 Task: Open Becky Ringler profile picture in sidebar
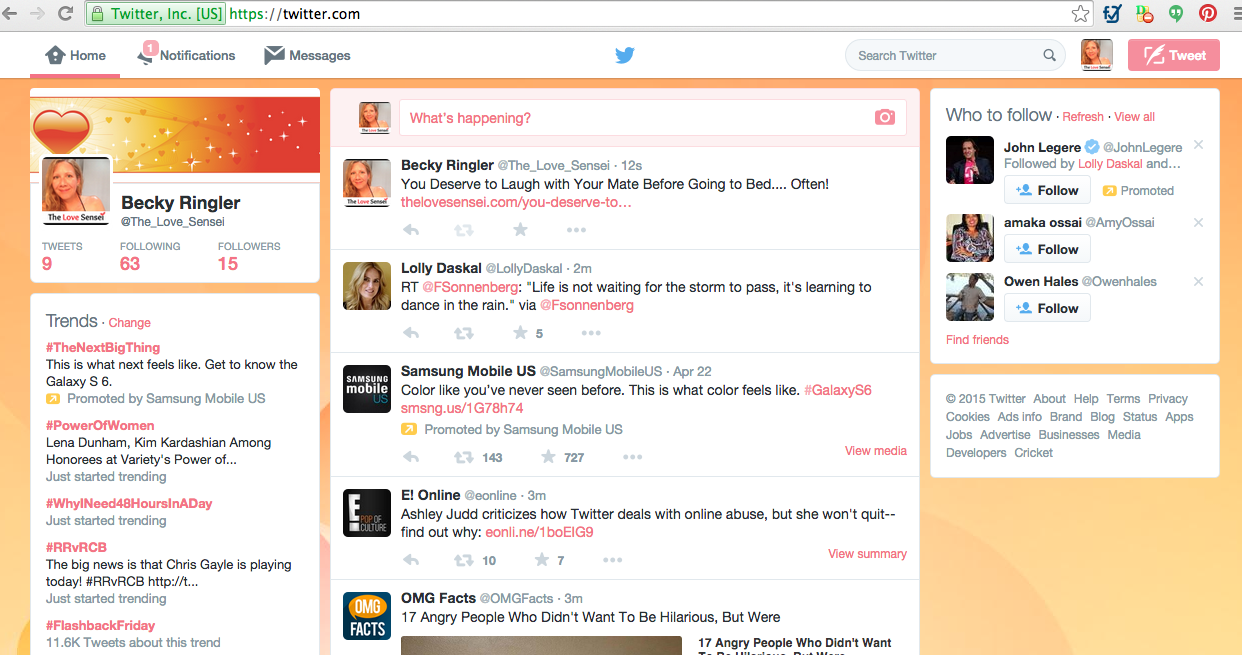point(76,191)
